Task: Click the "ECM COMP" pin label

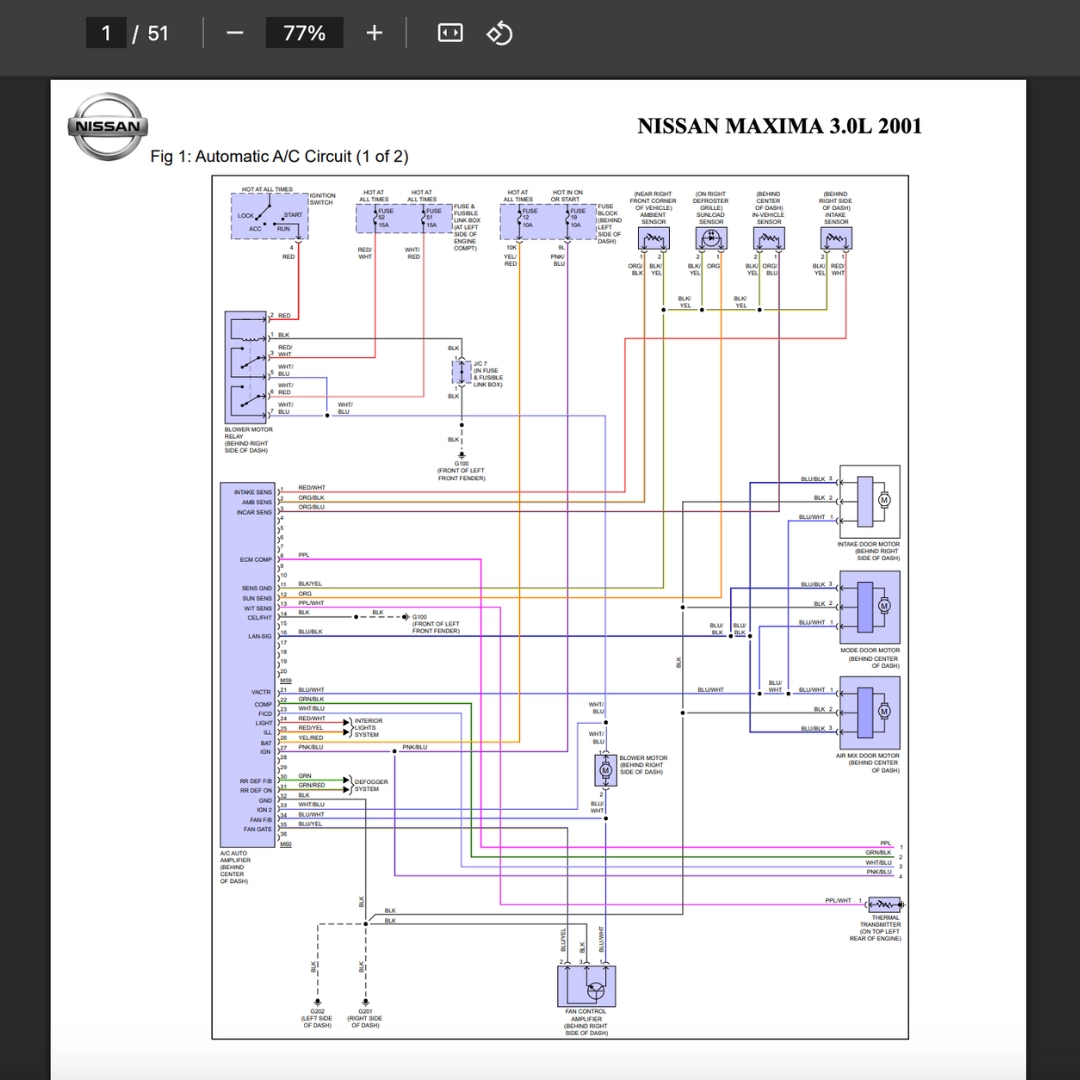Action: (x=256, y=560)
